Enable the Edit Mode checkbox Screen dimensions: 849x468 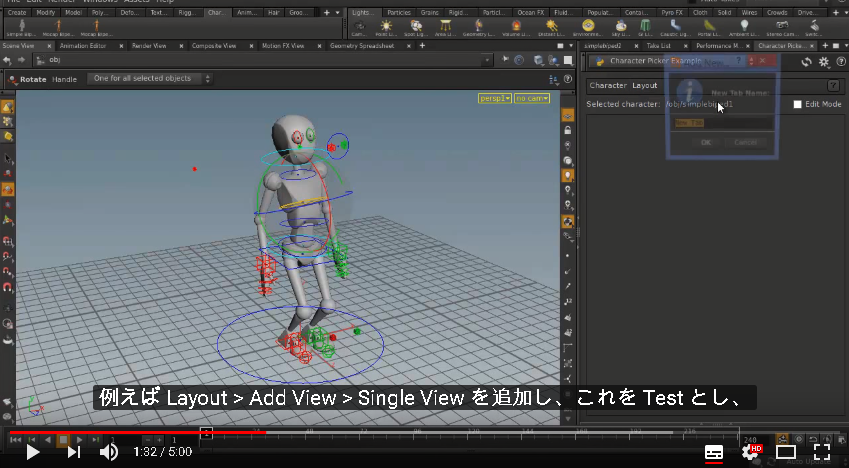797,104
